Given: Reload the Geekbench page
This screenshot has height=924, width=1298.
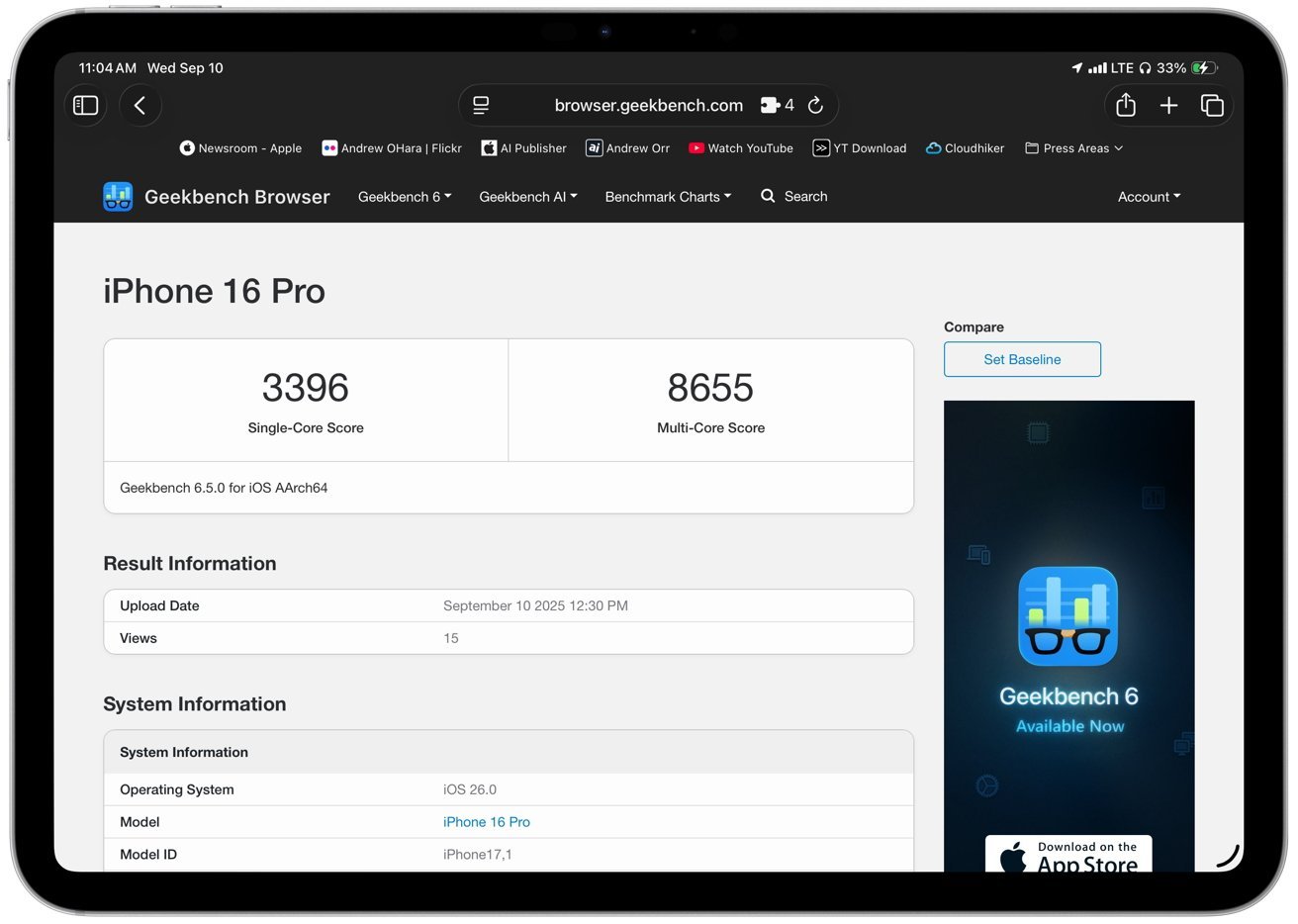Looking at the screenshot, I should coord(815,105).
